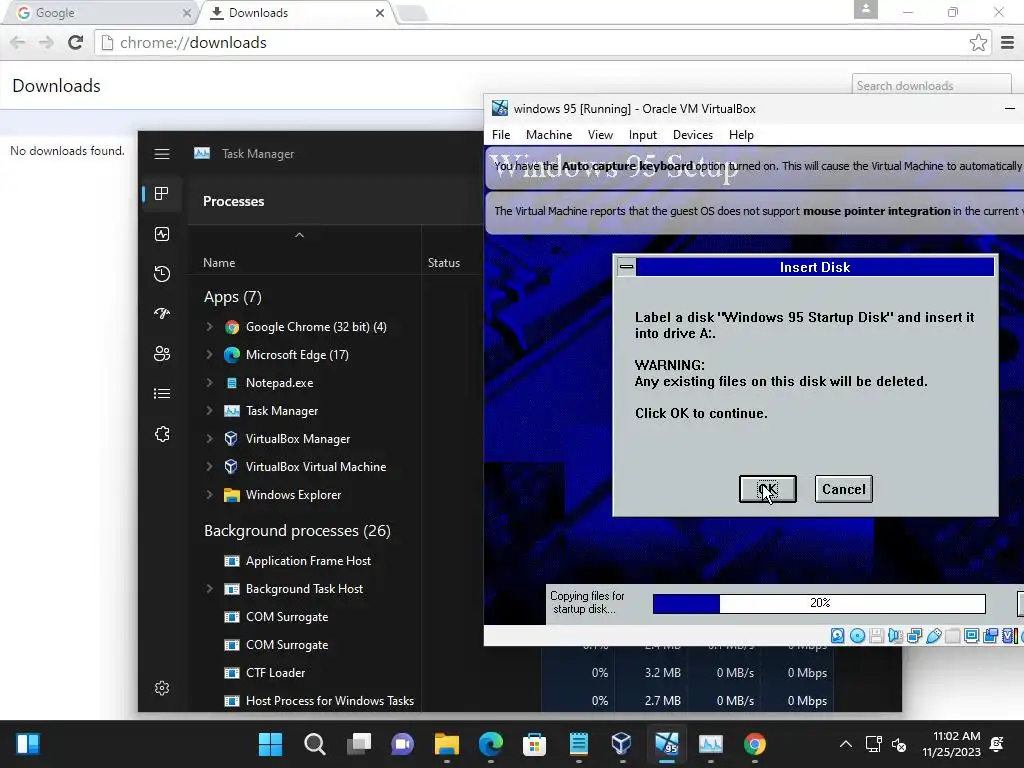1024x768 pixels.
Task: Open Startup apps in Task Manager sidebar
Action: [x=161, y=313]
